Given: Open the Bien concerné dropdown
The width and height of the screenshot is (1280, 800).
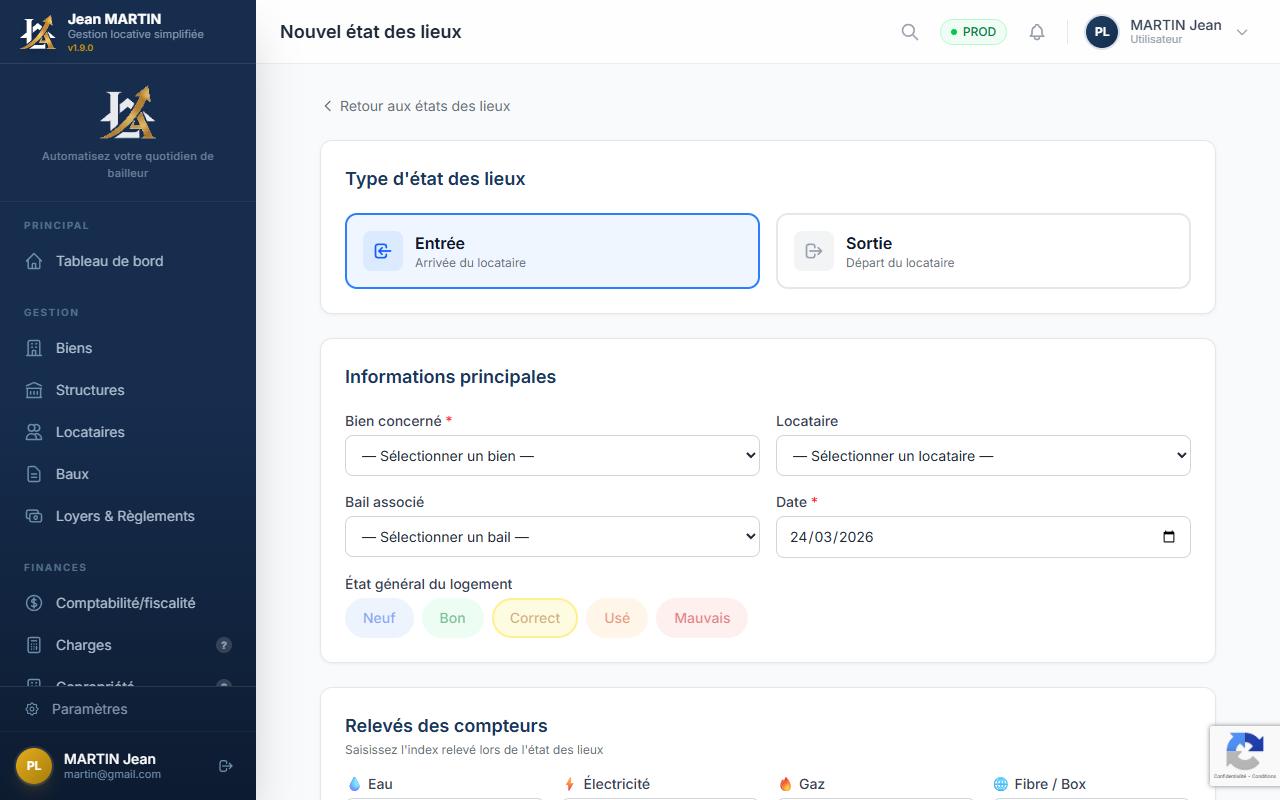Looking at the screenshot, I should (552, 456).
